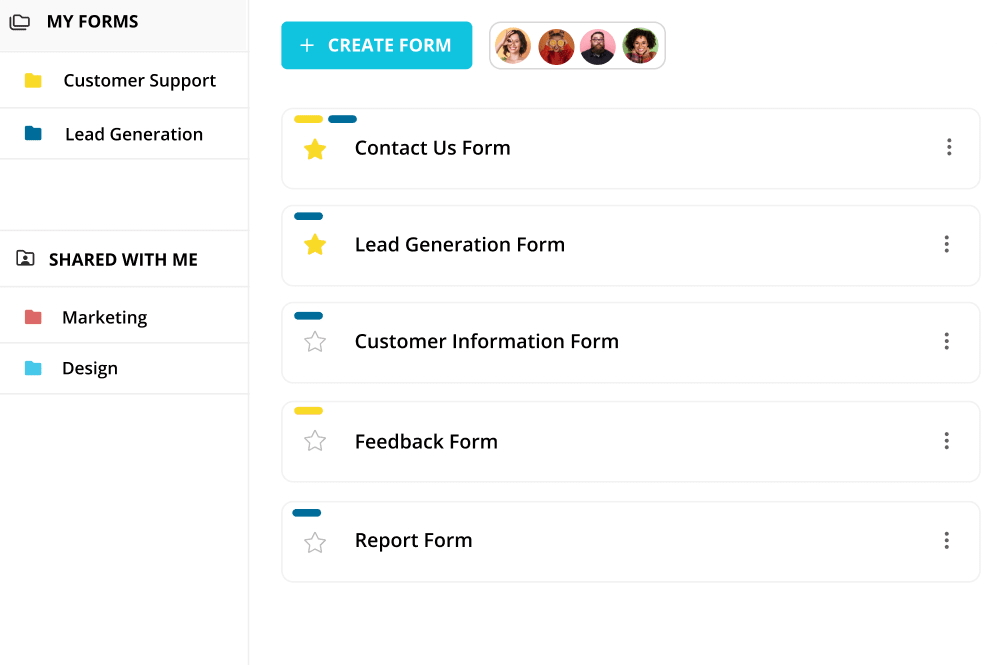Select the Marketing shared folder
Image resolution: width=997 pixels, height=665 pixels.
(104, 317)
